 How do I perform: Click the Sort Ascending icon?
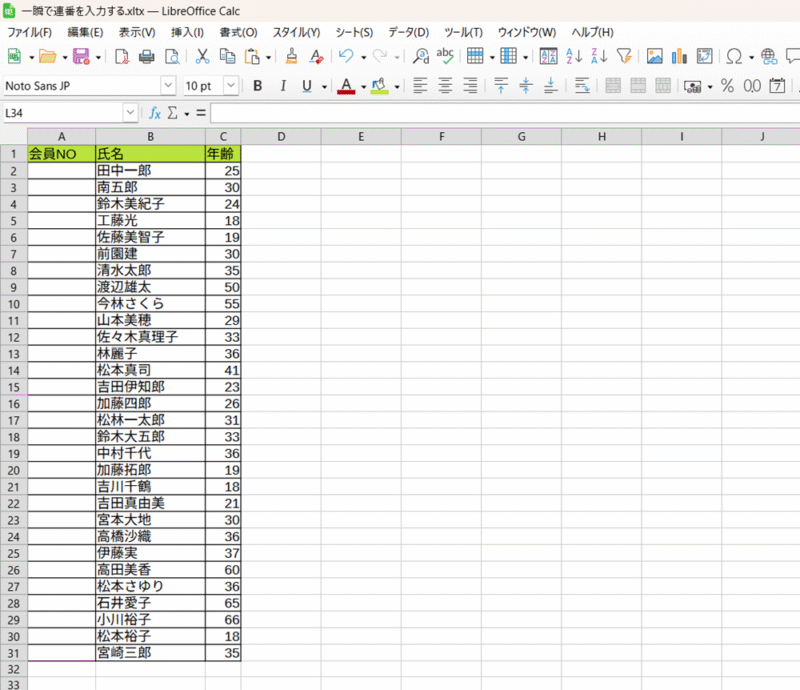click(574, 57)
